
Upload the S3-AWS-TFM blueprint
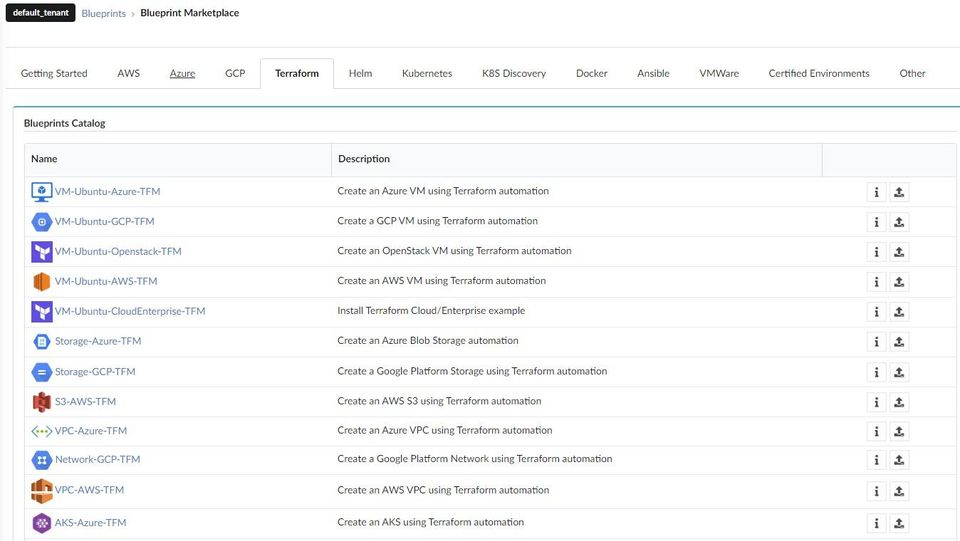coord(899,402)
